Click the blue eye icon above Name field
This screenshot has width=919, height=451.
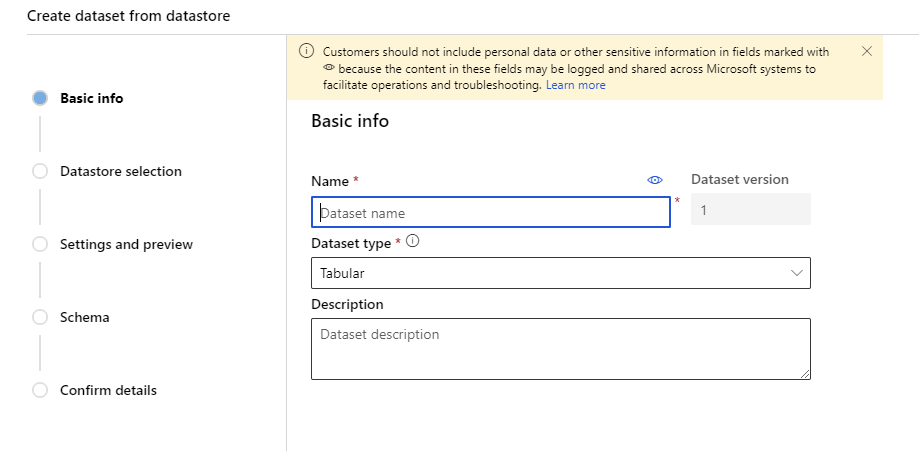point(655,180)
